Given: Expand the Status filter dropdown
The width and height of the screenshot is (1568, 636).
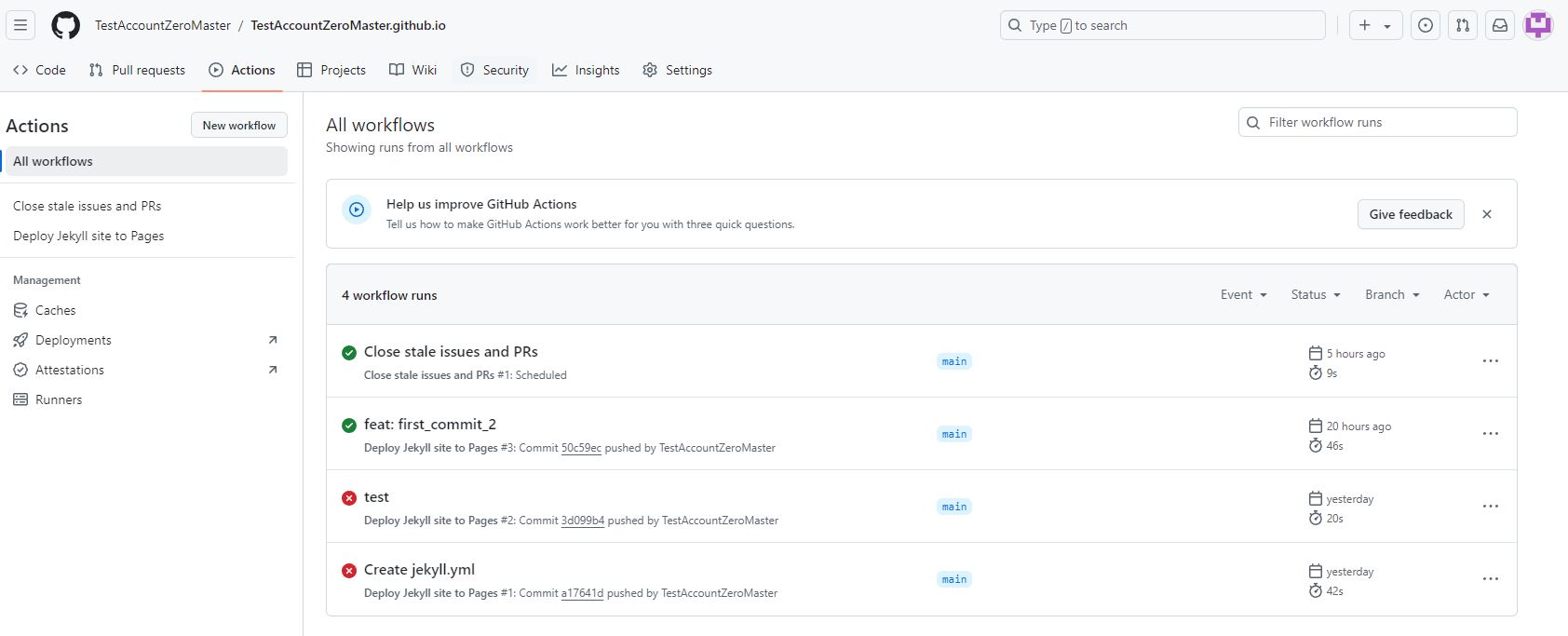Looking at the screenshot, I should tap(1316, 294).
